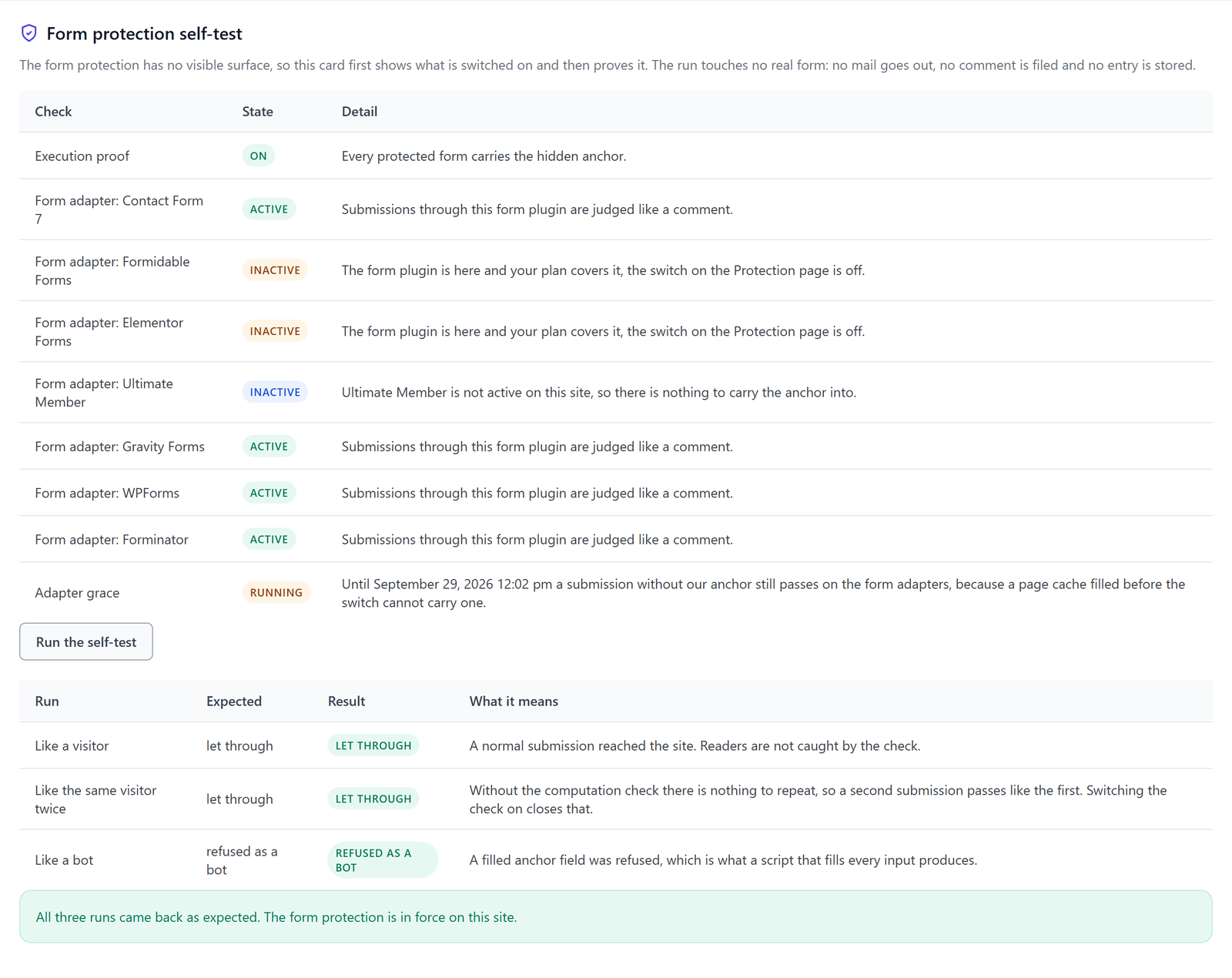The height and width of the screenshot is (978, 1232).
Task: Click the 'Run' column header
Action: pos(47,701)
